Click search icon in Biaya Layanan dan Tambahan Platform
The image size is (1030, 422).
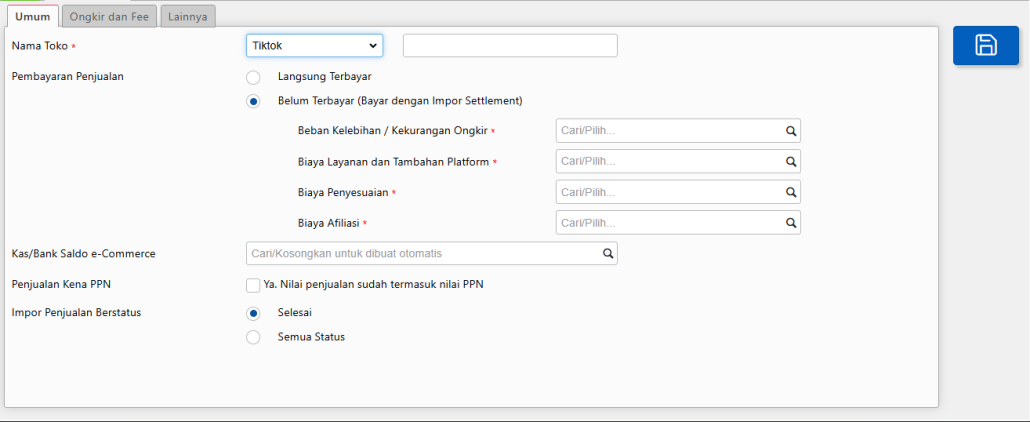[789, 162]
